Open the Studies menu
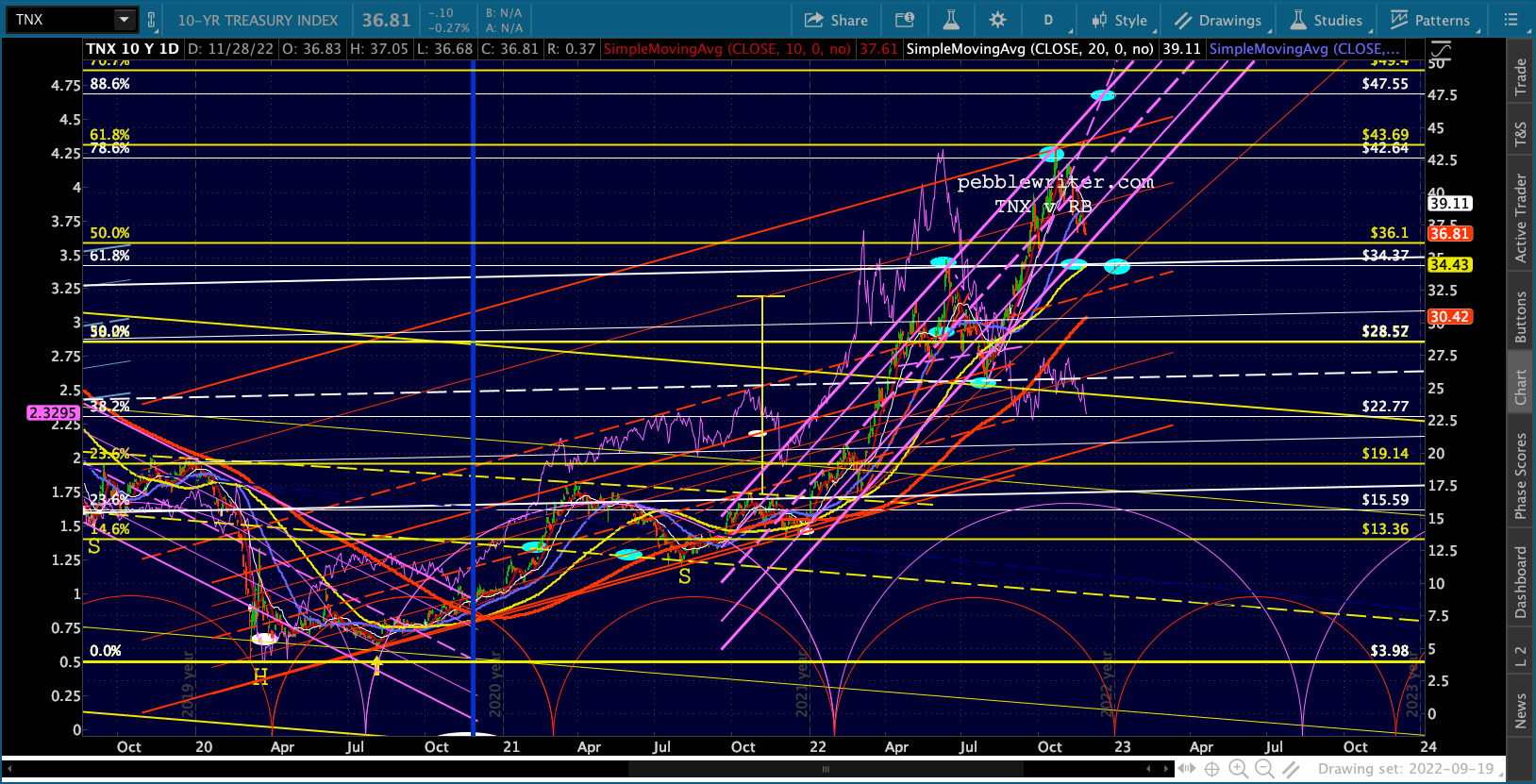This screenshot has height=784, width=1536. point(1327,20)
